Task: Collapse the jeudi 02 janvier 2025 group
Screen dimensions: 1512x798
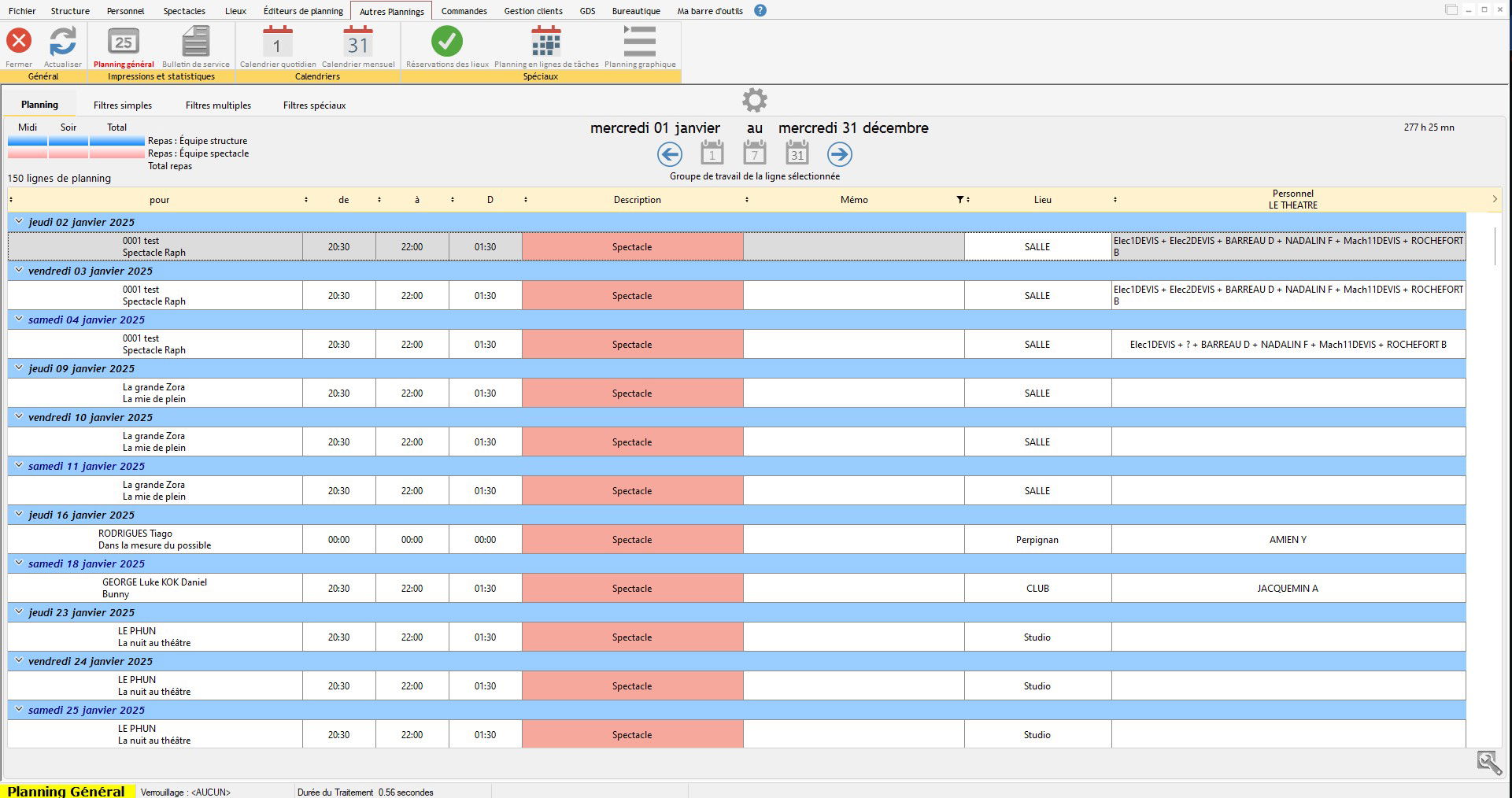Action: pyautogui.click(x=19, y=222)
